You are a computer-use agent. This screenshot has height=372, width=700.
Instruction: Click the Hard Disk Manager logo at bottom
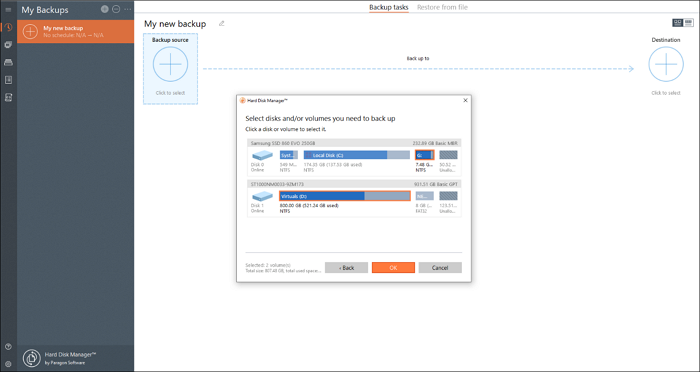point(32,358)
